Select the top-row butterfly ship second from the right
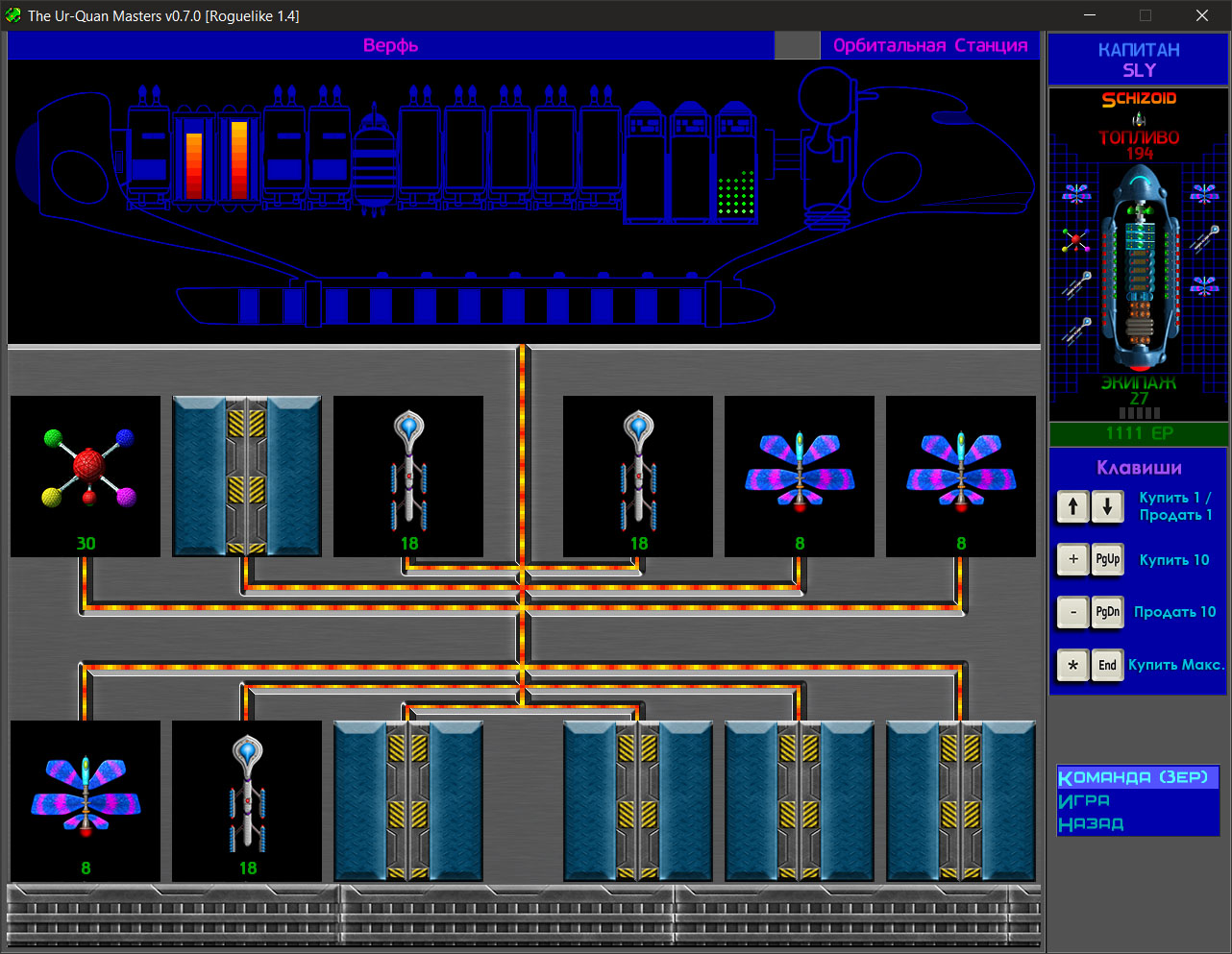Viewport: 1232px width, 954px height. point(800,477)
